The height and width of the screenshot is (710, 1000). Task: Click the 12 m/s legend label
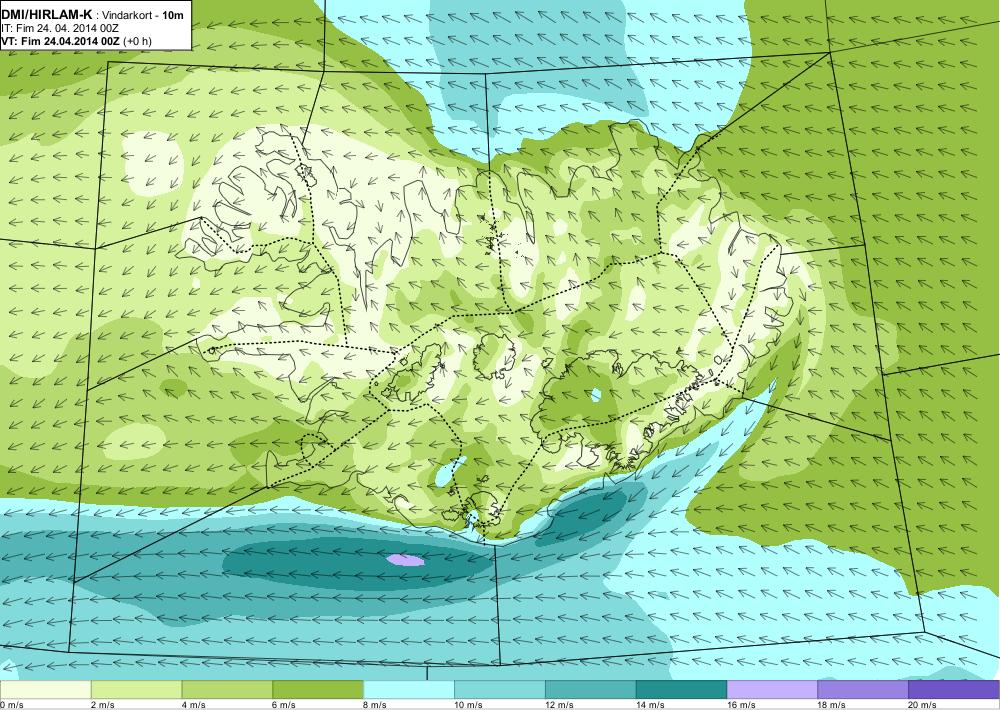(x=559, y=705)
